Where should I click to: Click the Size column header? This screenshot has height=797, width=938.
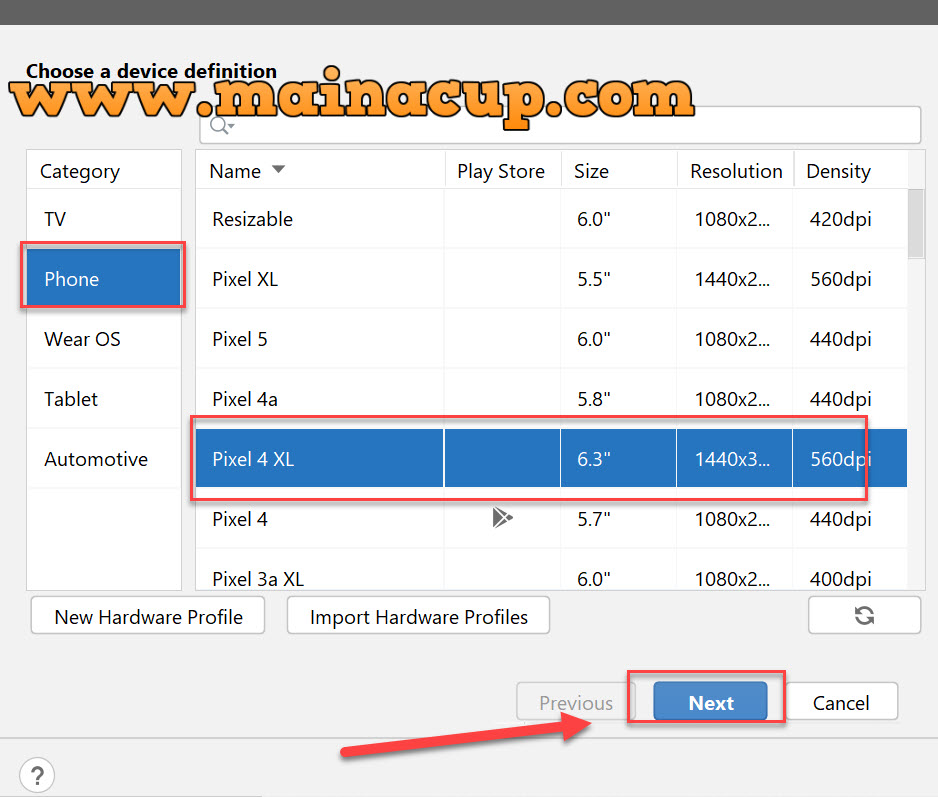pos(619,171)
